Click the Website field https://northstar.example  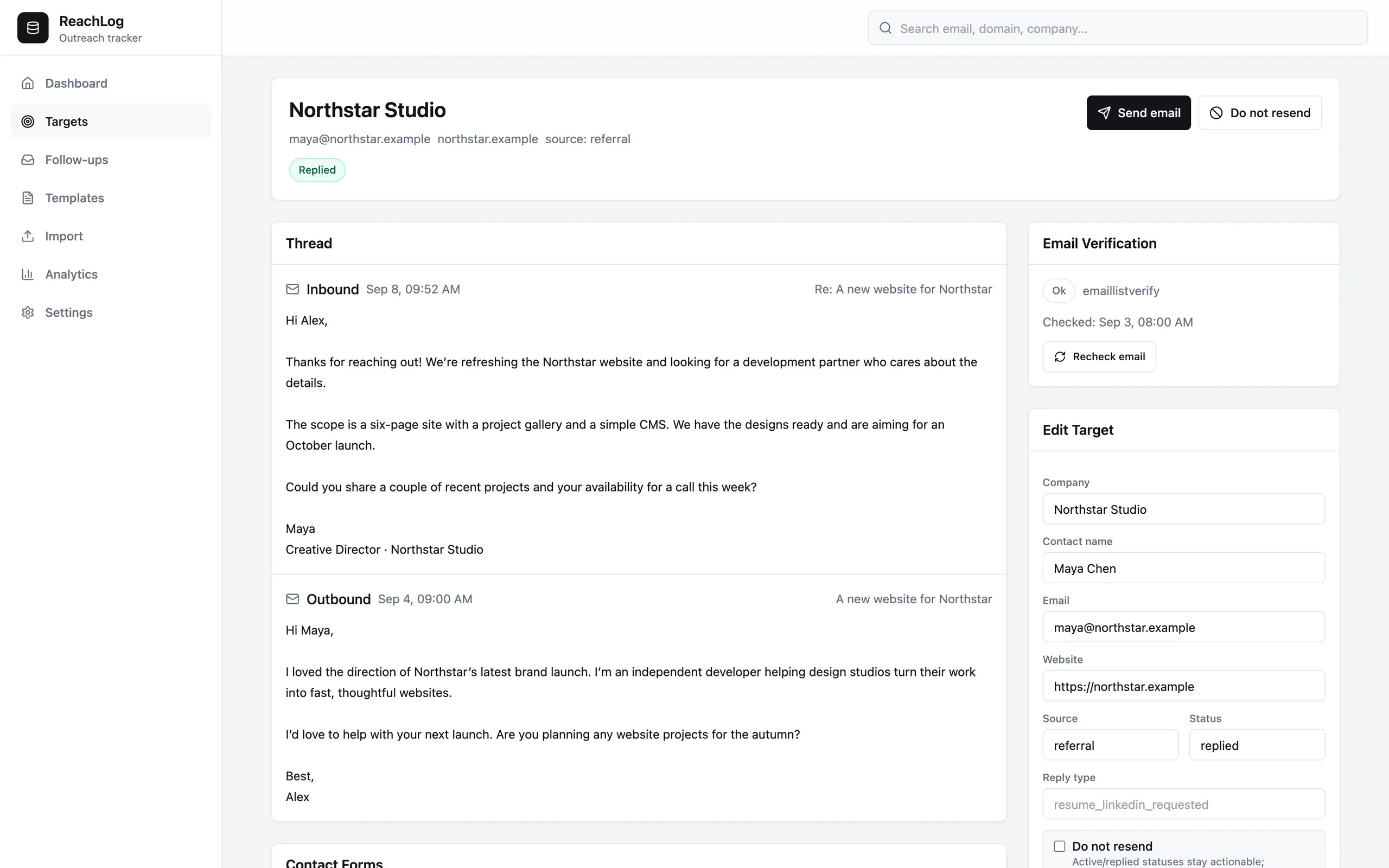coord(1183,686)
